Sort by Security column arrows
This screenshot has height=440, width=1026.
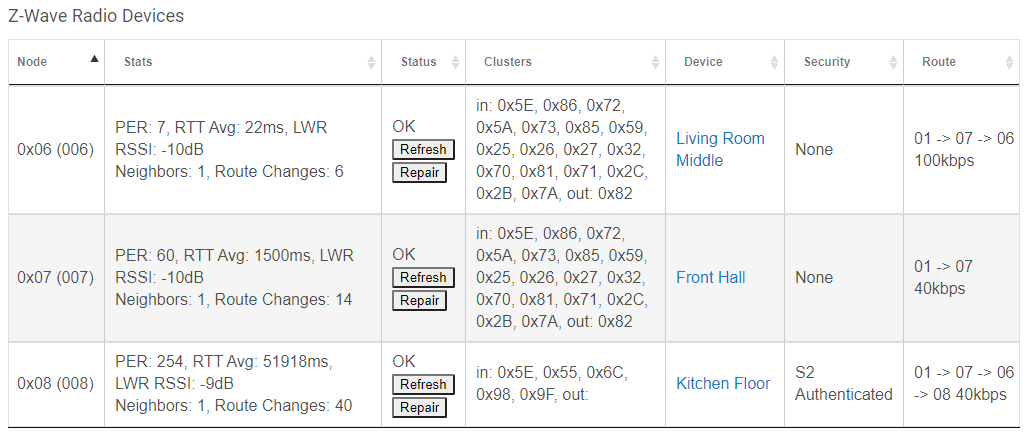[893, 62]
